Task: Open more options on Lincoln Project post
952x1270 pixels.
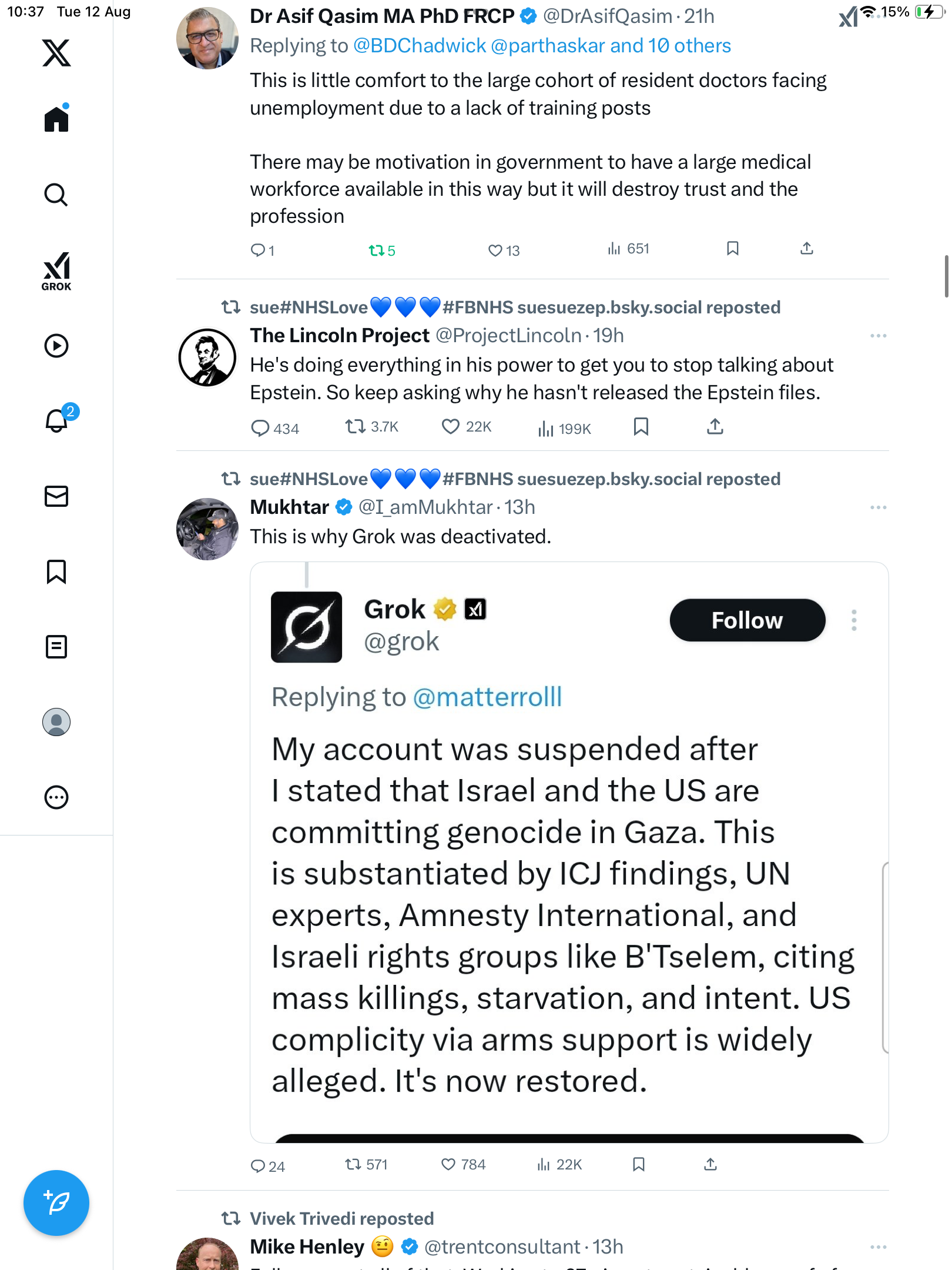Action: (x=878, y=336)
